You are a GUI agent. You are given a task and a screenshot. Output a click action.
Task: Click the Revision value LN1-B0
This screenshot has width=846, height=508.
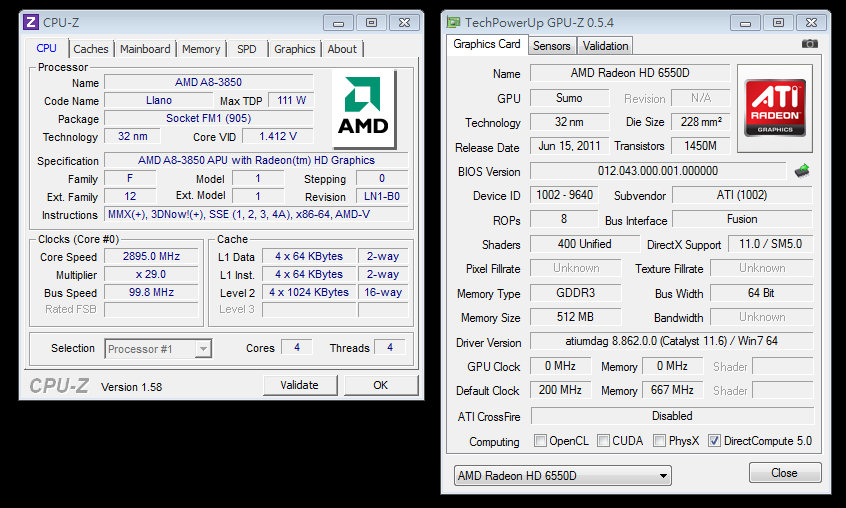[382, 196]
